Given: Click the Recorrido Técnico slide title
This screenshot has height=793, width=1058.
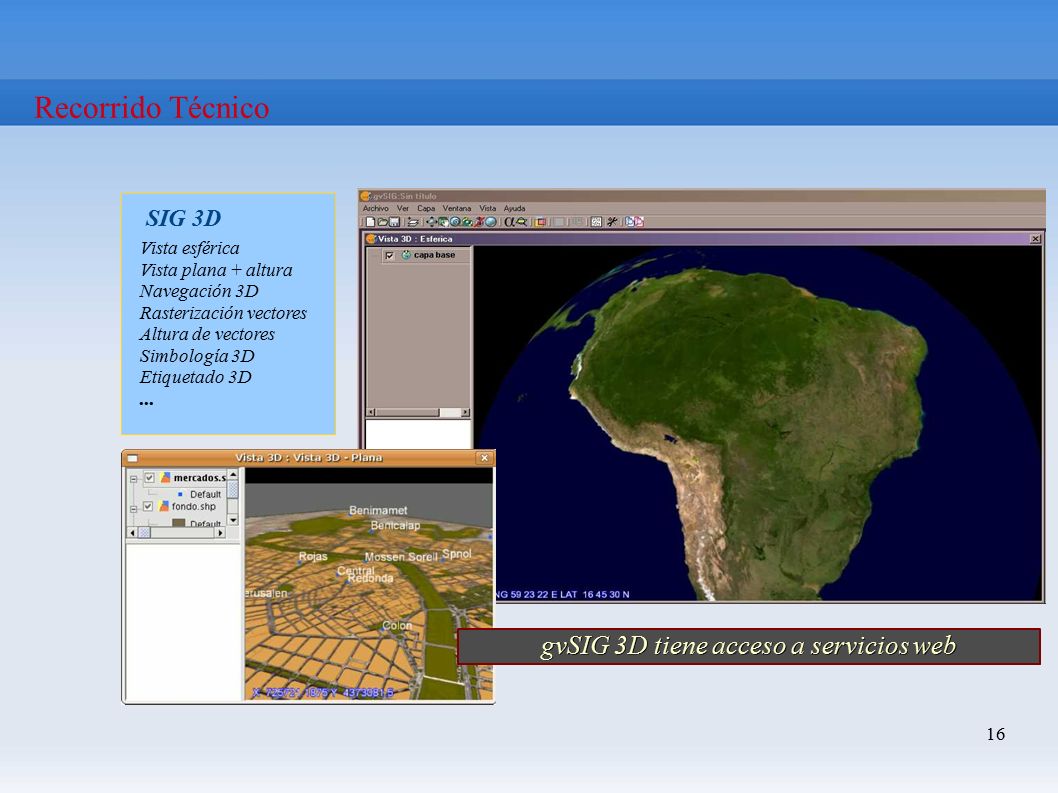Looking at the screenshot, I should click(152, 108).
